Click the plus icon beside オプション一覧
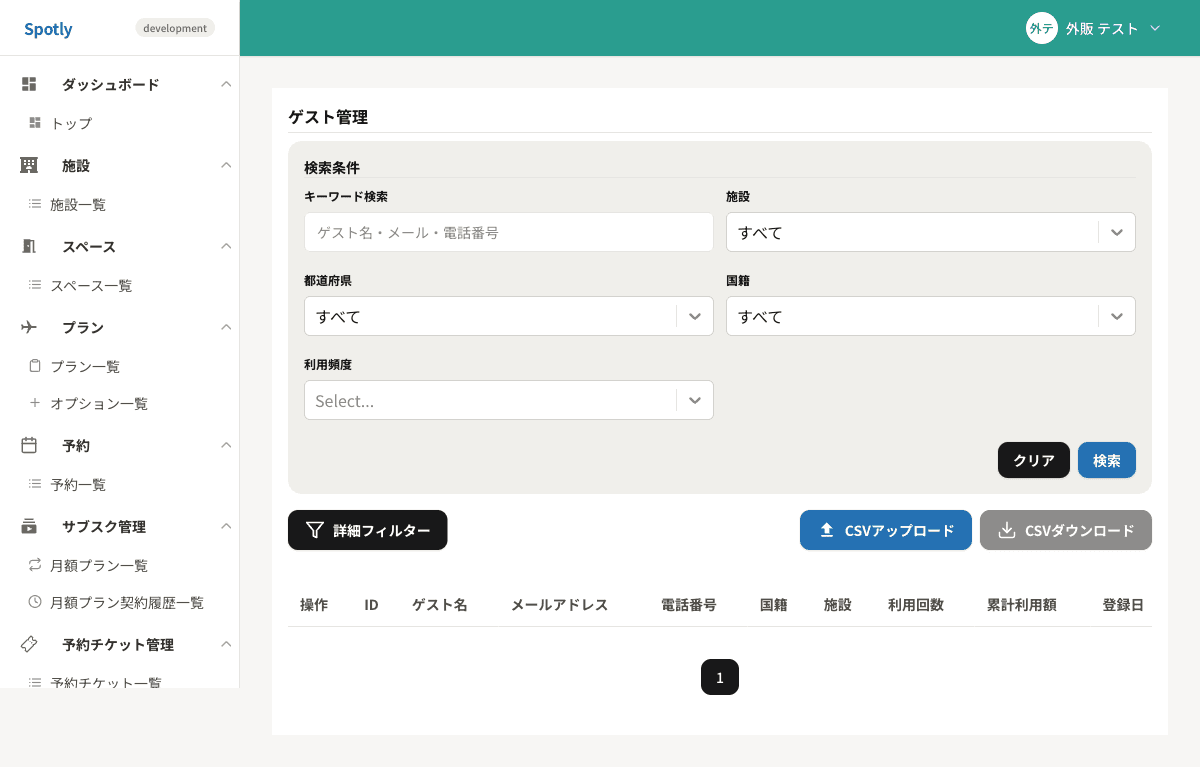The height and width of the screenshot is (767, 1200). click(x=35, y=403)
